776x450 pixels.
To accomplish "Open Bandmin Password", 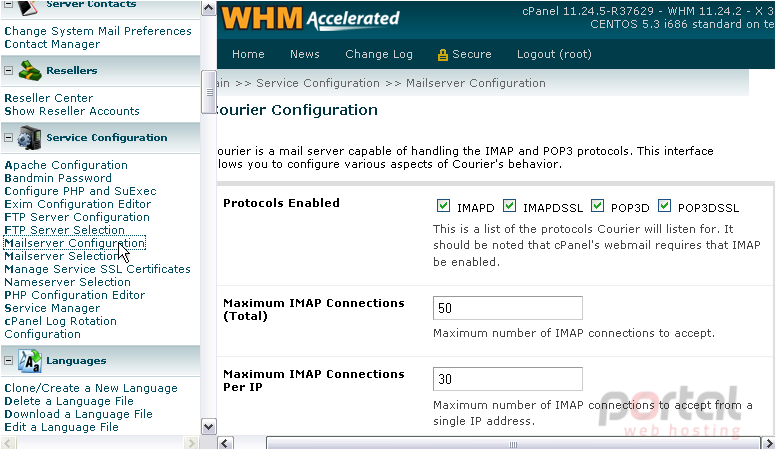I will tap(58, 178).
